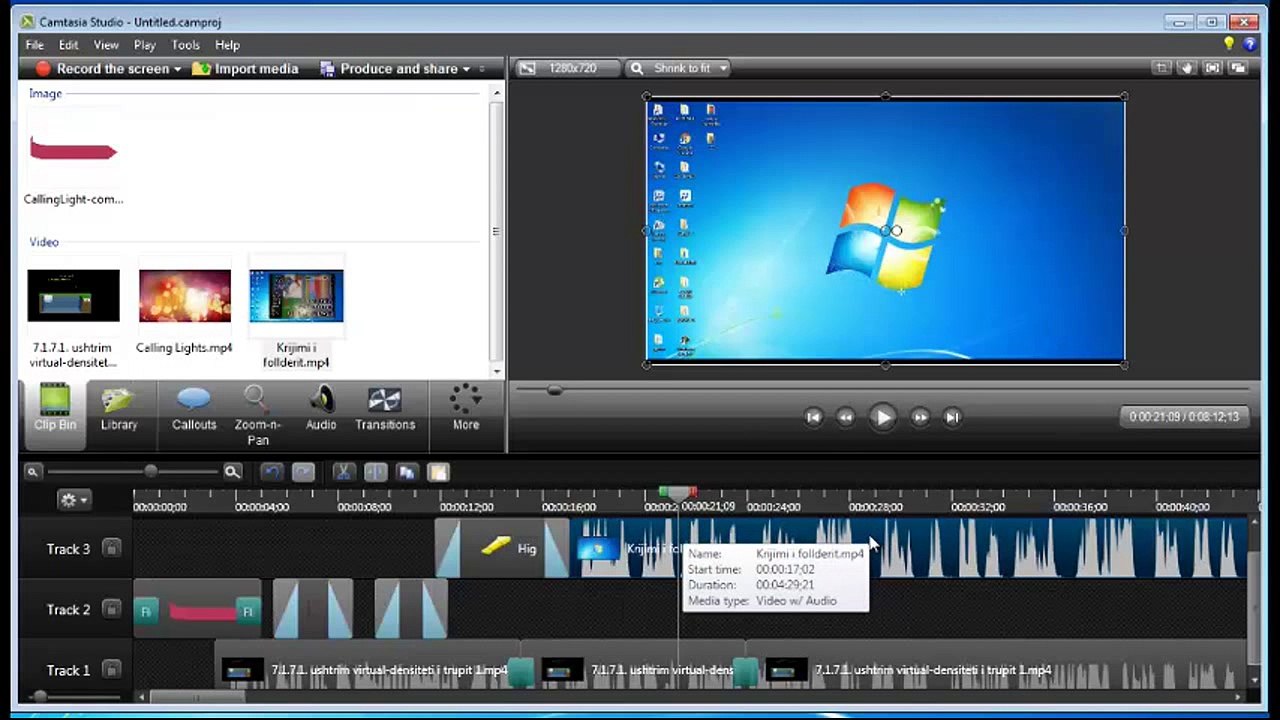Image resolution: width=1280 pixels, height=720 pixels.
Task: Jump to next clip in preview
Action: click(x=953, y=417)
